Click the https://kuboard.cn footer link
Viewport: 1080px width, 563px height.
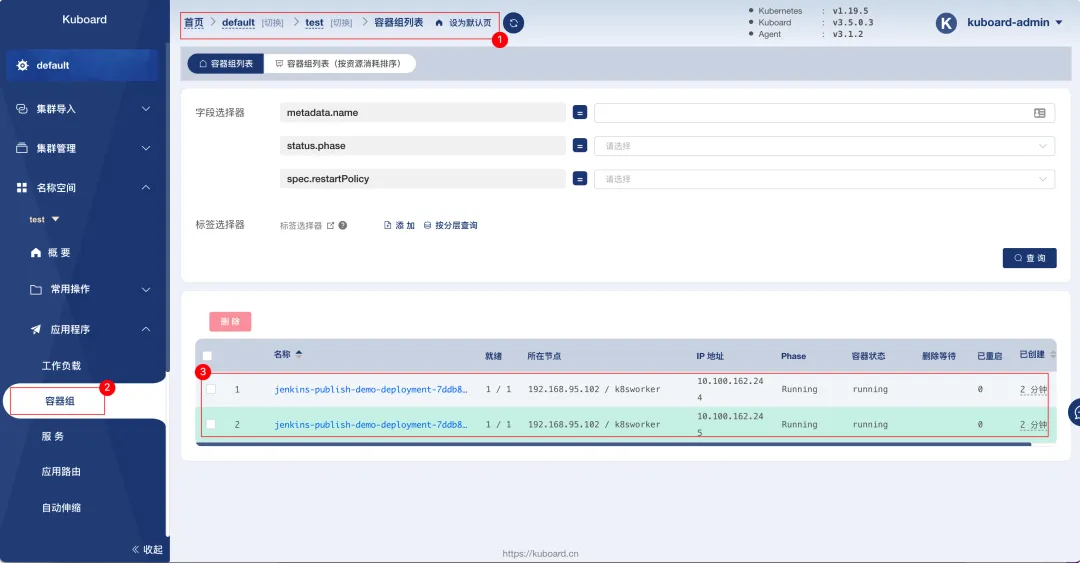point(540,553)
